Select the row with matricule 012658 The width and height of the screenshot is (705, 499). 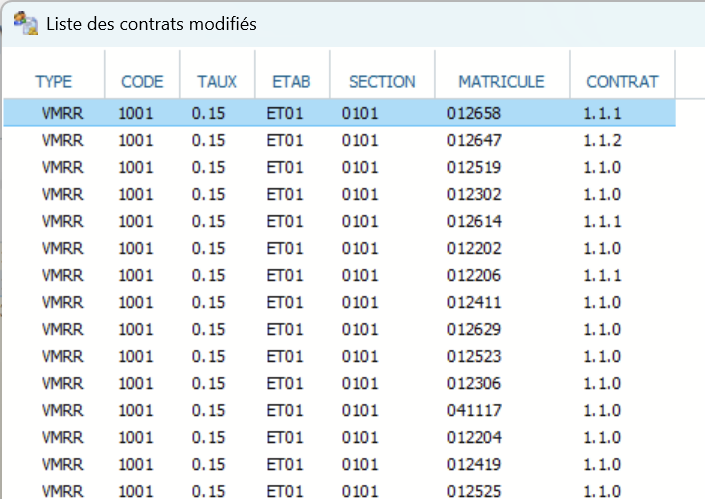(474, 113)
